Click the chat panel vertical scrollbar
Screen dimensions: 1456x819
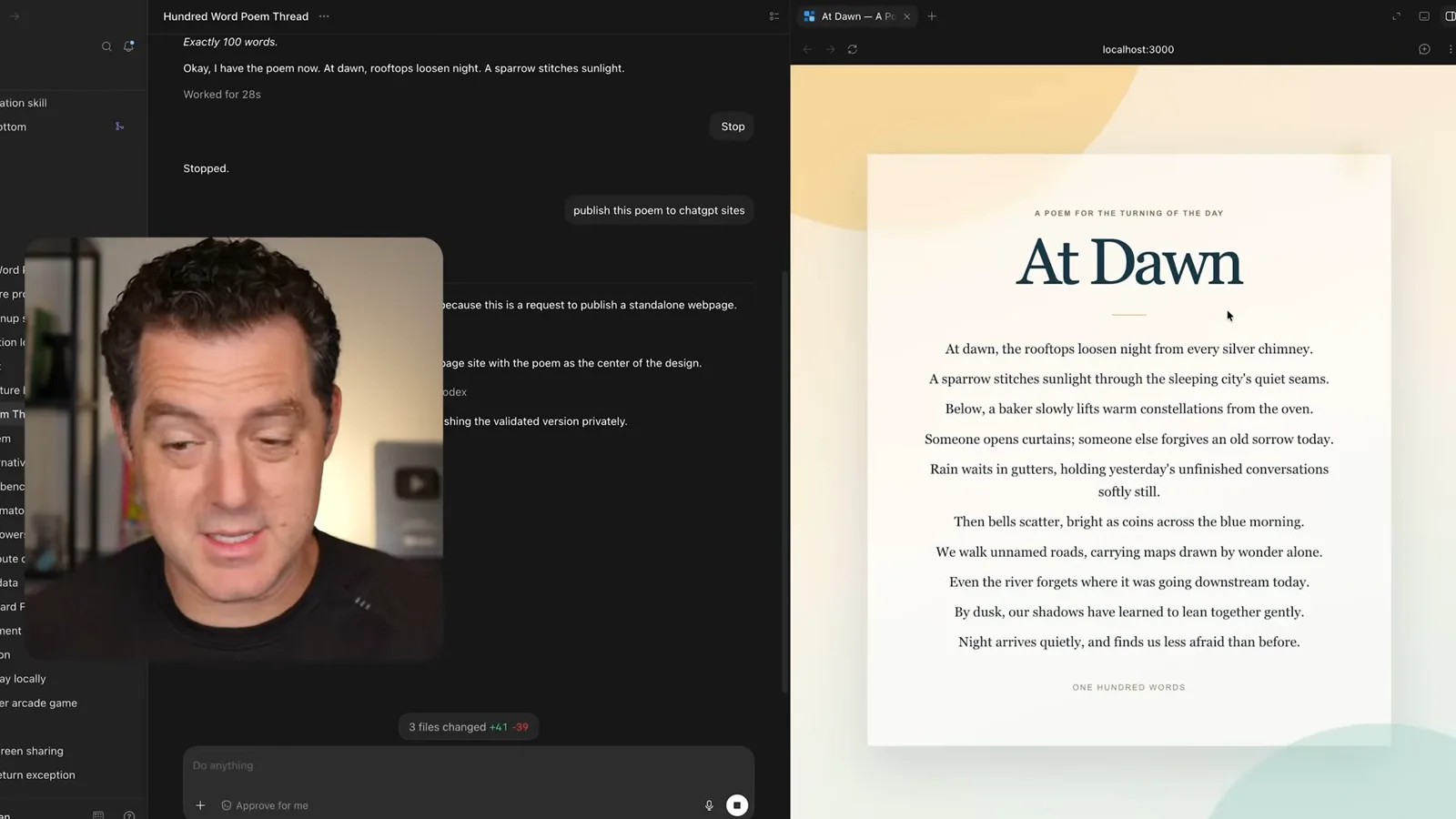pyautogui.click(x=785, y=482)
